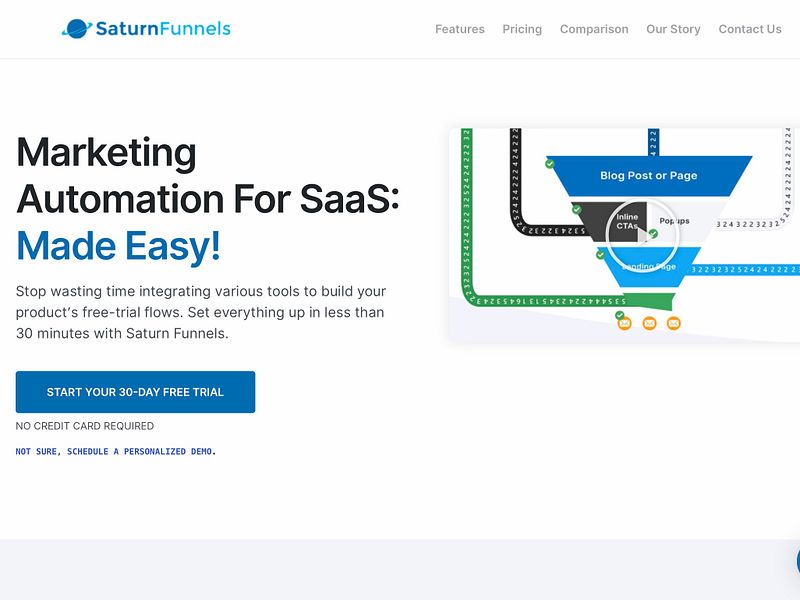Image resolution: width=800 pixels, height=600 pixels.
Task: Play the funnel demo video
Action: tap(643, 235)
